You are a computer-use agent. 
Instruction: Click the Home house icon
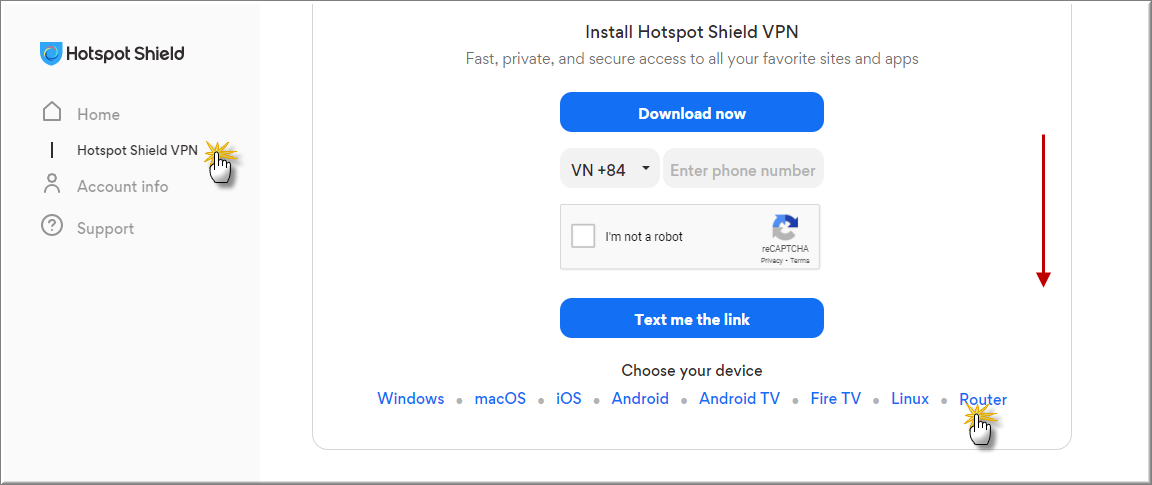[x=51, y=112]
